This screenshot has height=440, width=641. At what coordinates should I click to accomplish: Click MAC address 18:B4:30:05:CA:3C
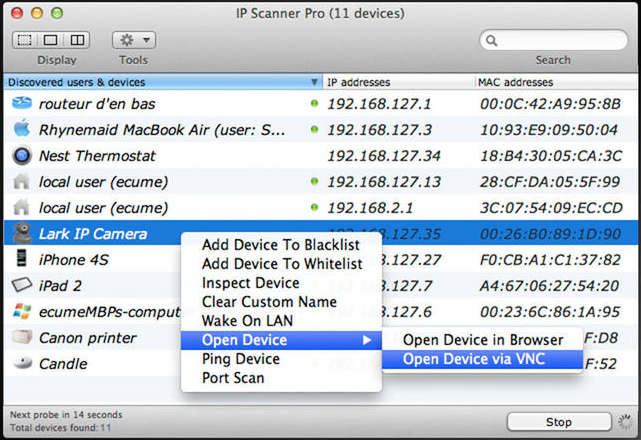tap(551, 156)
